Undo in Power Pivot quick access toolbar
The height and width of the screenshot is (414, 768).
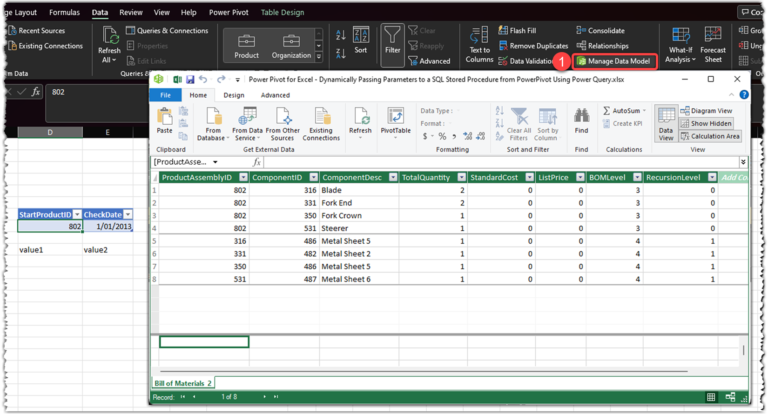coord(203,79)
